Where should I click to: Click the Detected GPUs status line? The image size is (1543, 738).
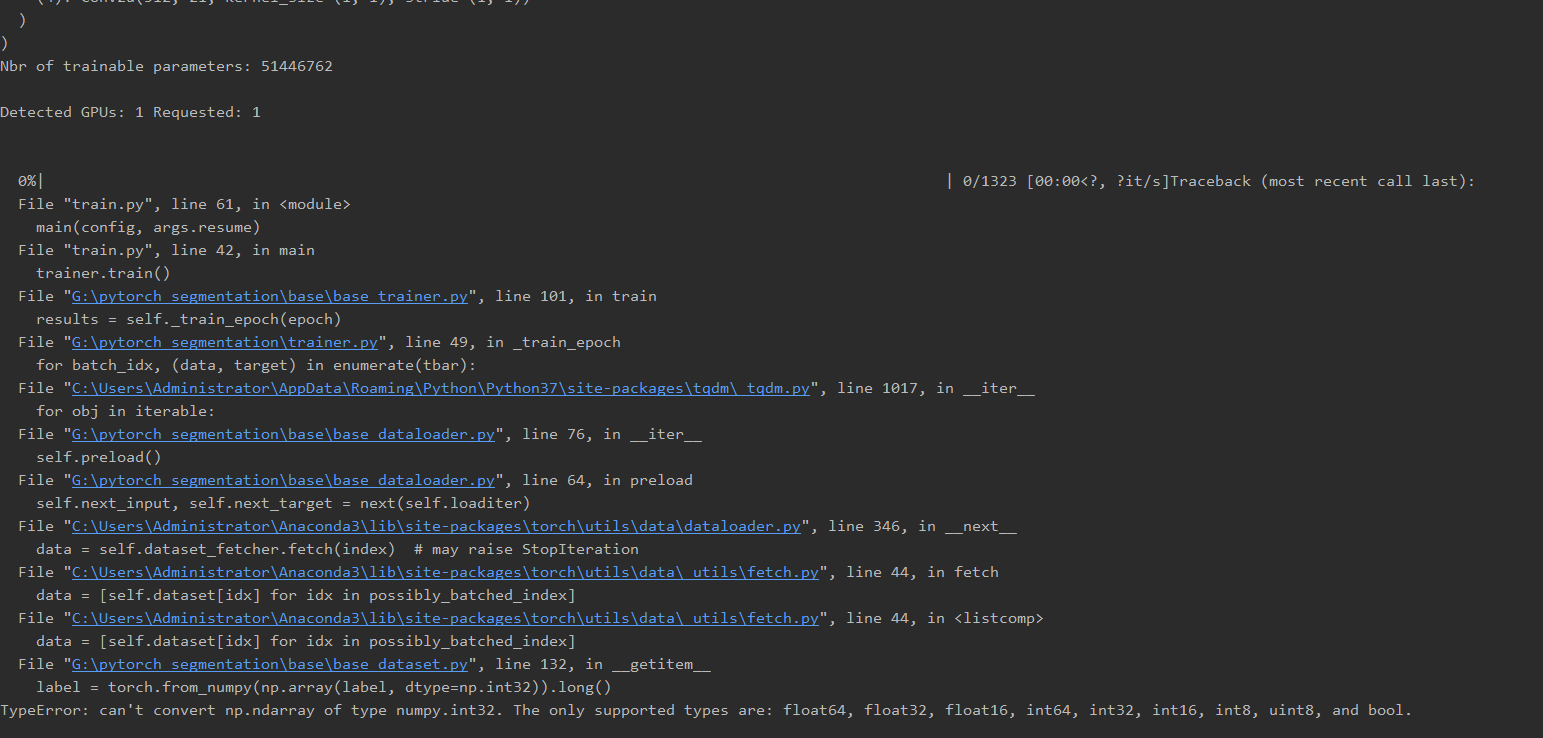(x=130, y=111)
